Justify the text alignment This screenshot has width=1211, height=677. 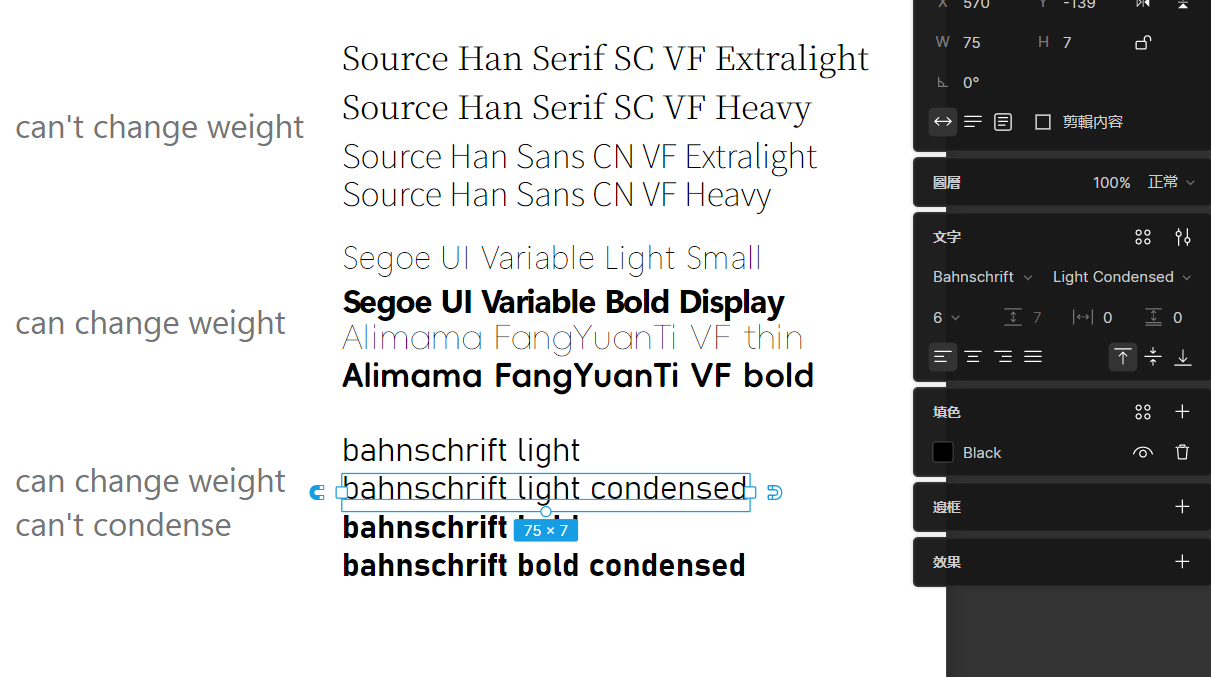[1033, 357]
